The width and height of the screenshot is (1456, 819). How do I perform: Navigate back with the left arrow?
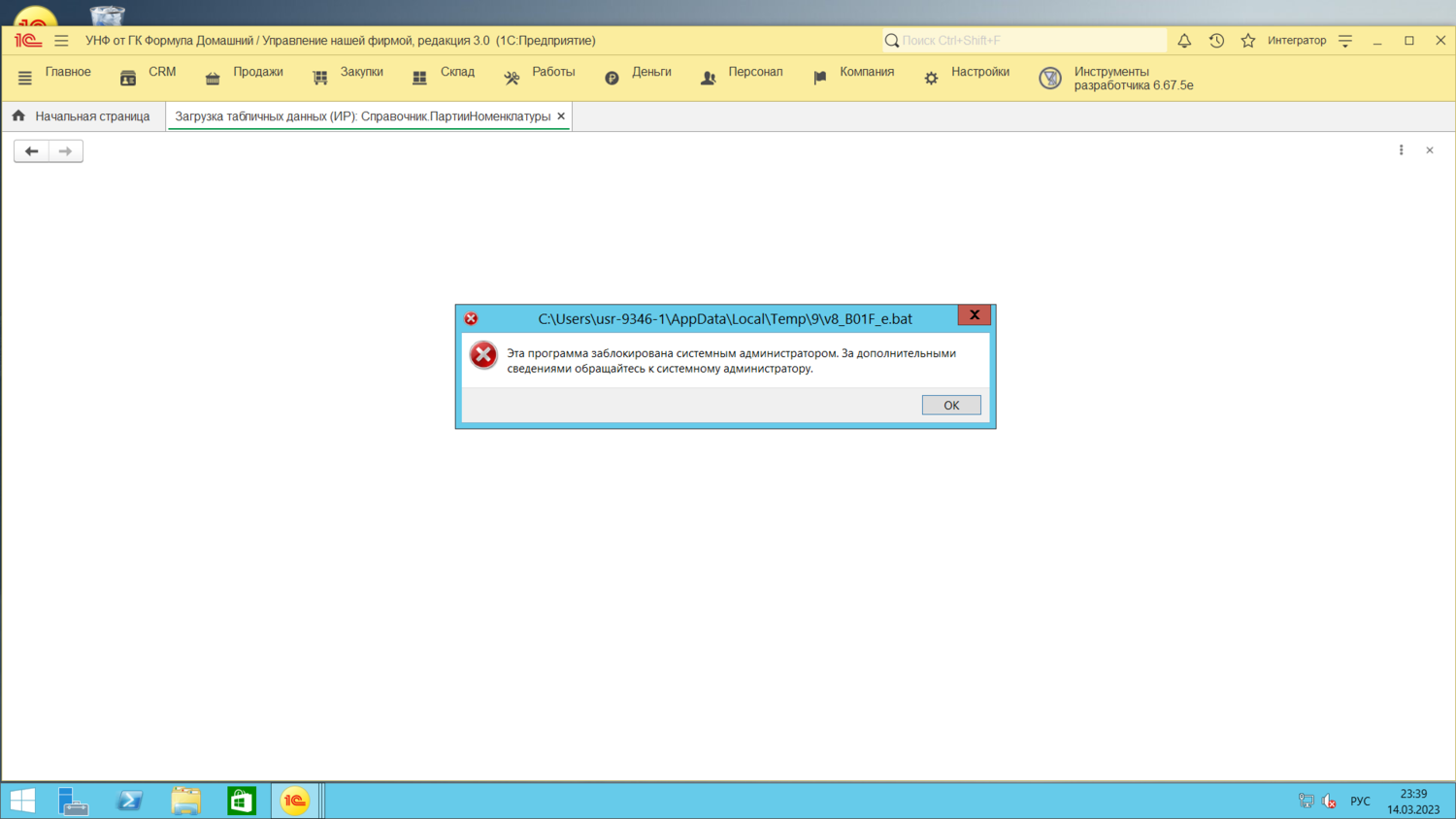coord(31,151)
